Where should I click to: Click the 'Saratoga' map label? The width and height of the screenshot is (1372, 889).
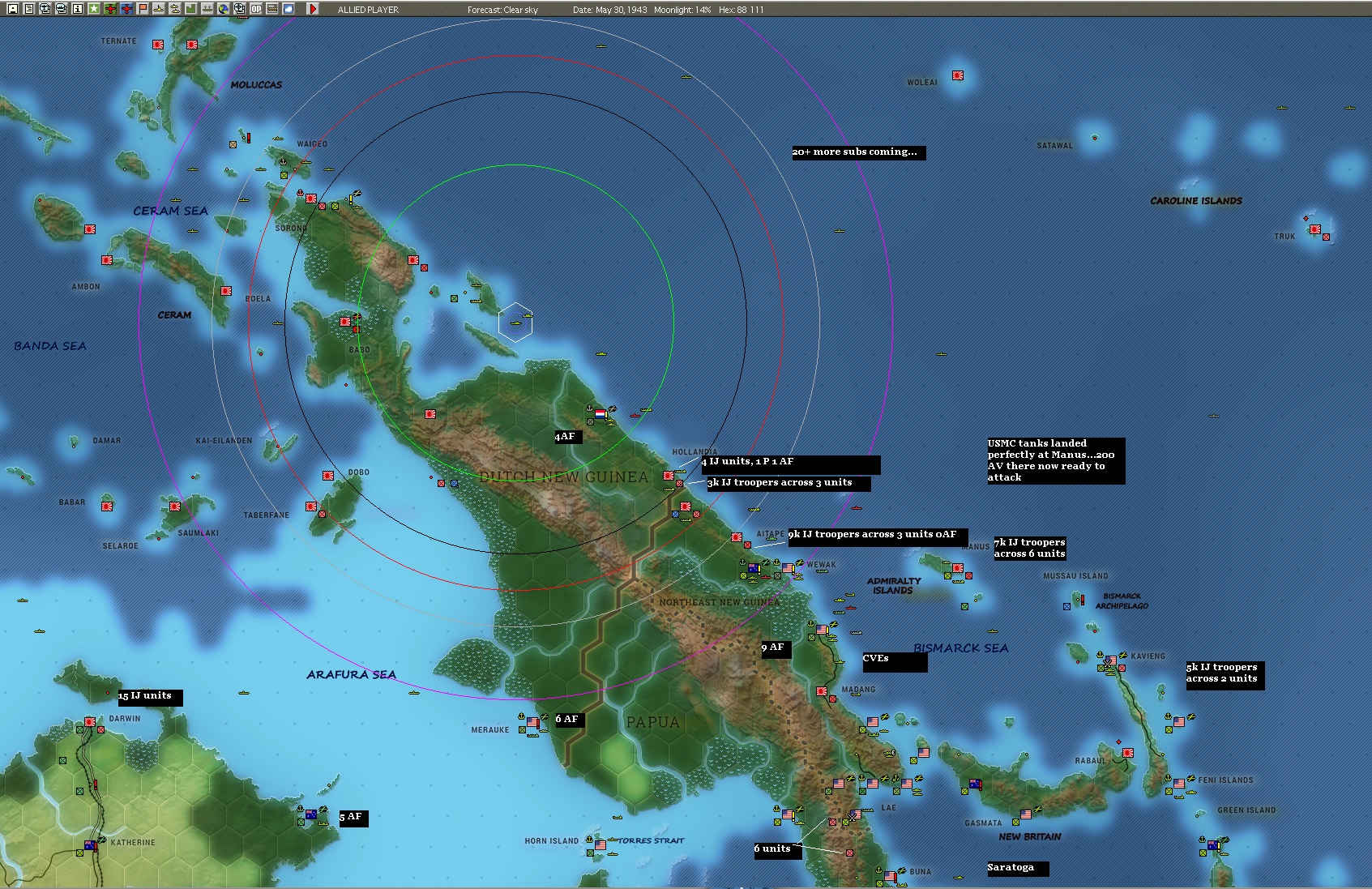click(1018, 868)
